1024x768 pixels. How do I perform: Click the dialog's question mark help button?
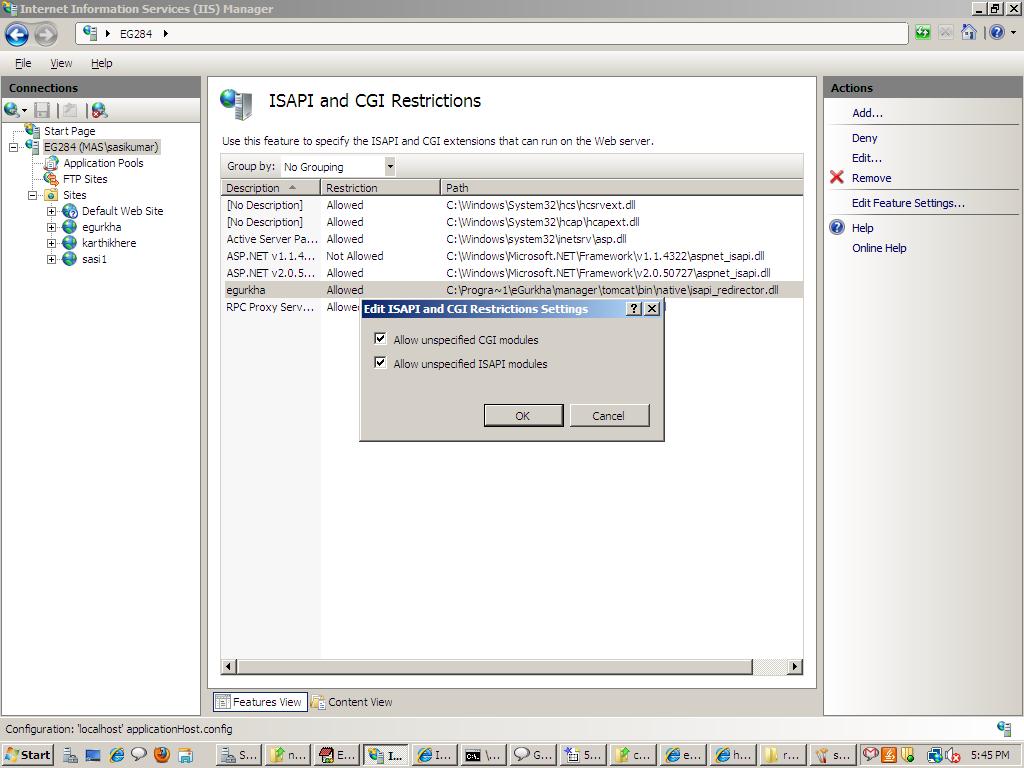pyautogui.click(x=633, y=309)
